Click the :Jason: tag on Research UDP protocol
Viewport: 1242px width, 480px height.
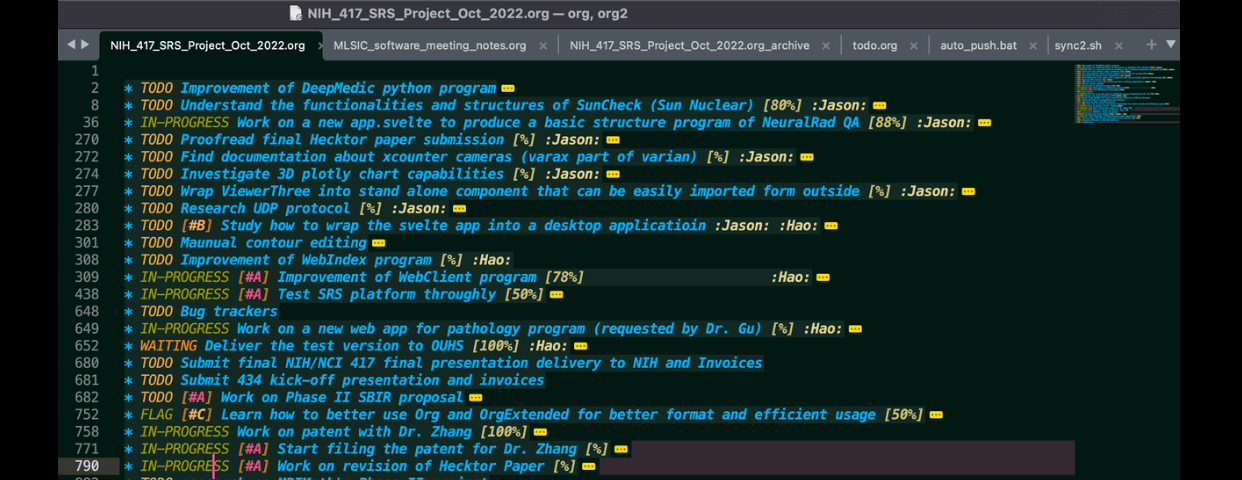[418, 209]
